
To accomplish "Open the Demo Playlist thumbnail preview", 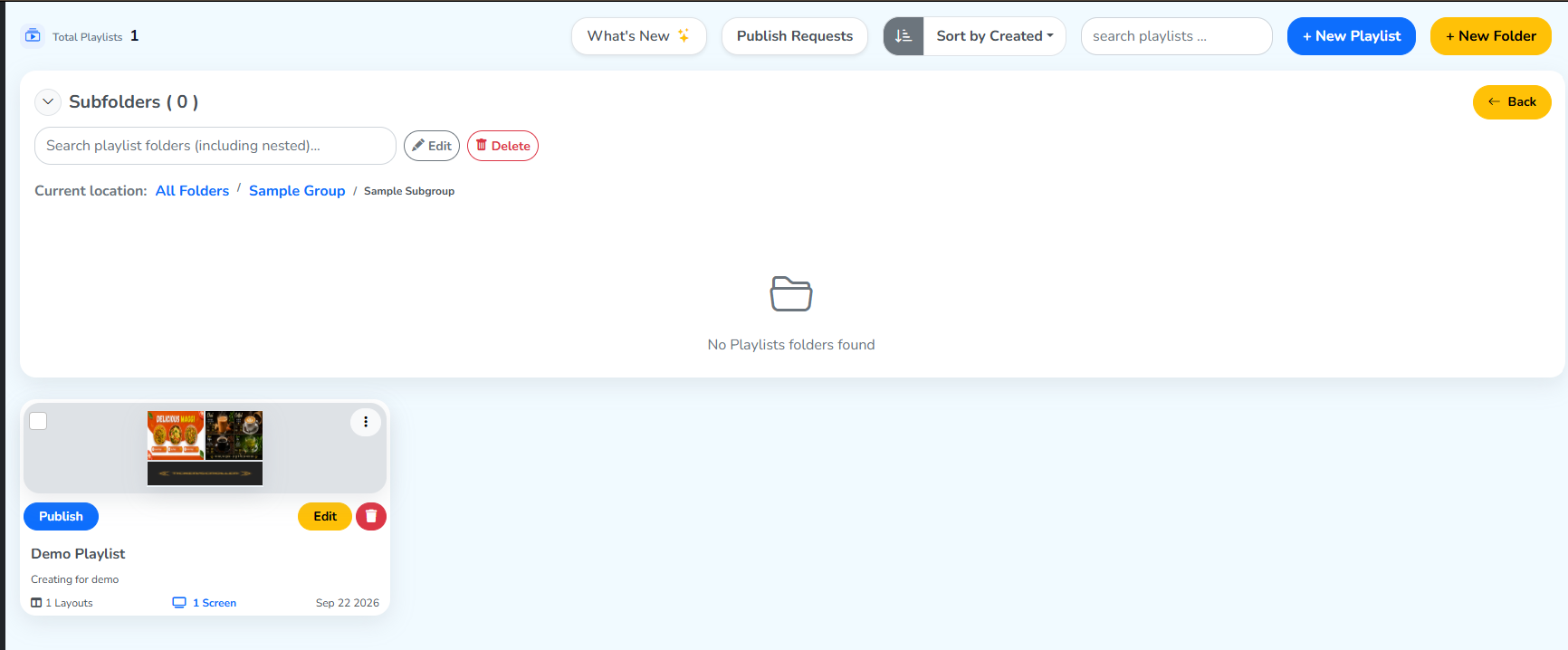I will (x=206, y=448).
